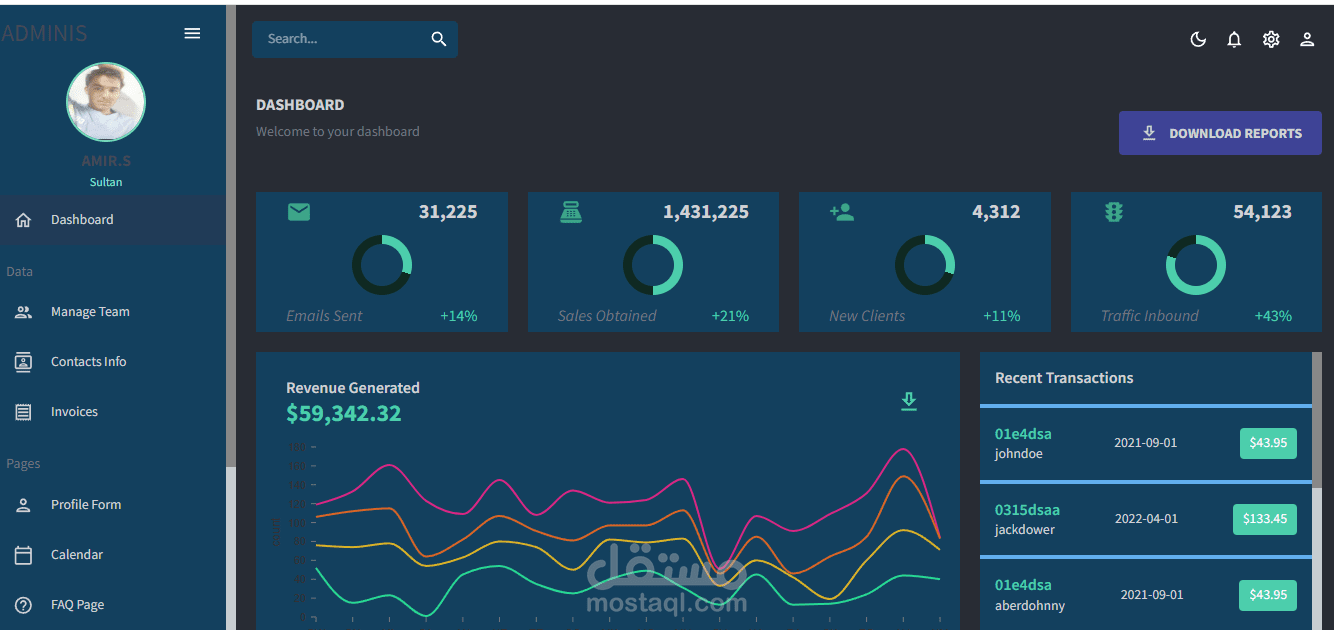This screenshot has height=630, width=1334.
Task: Click the FAQ question mark icon
Action: (x=24, y=605)
